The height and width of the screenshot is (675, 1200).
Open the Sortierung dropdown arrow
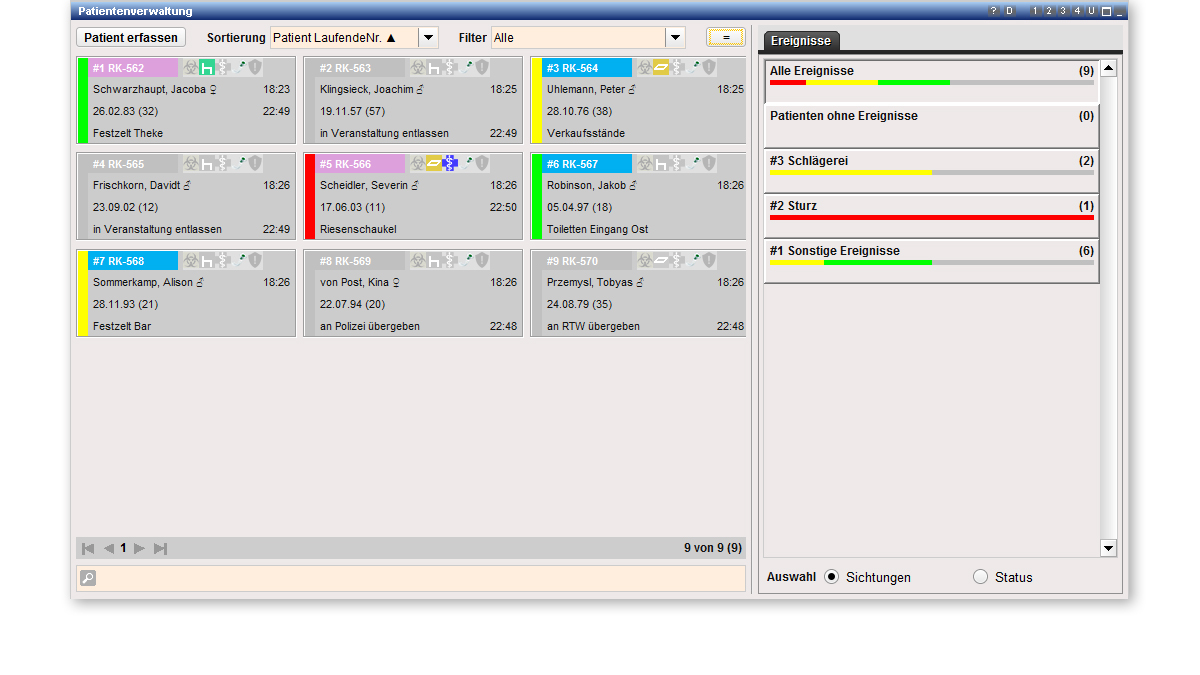click(428, 37)
